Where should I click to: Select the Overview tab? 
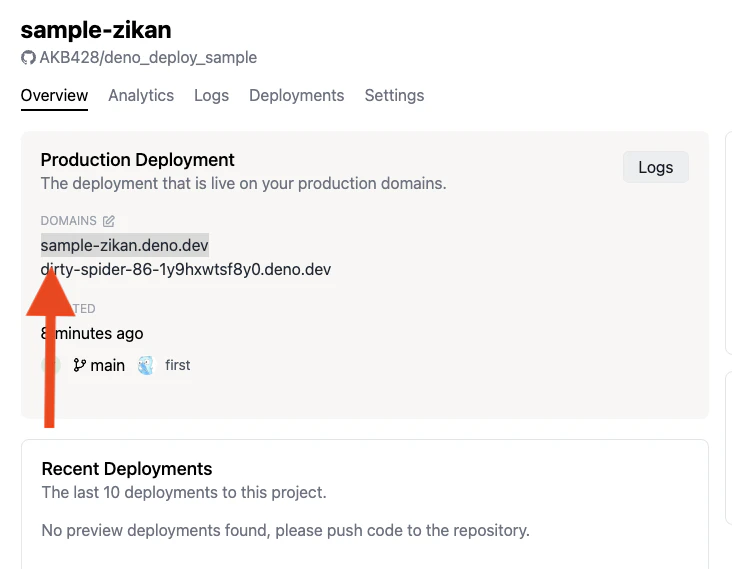click(x=54, y=95)
